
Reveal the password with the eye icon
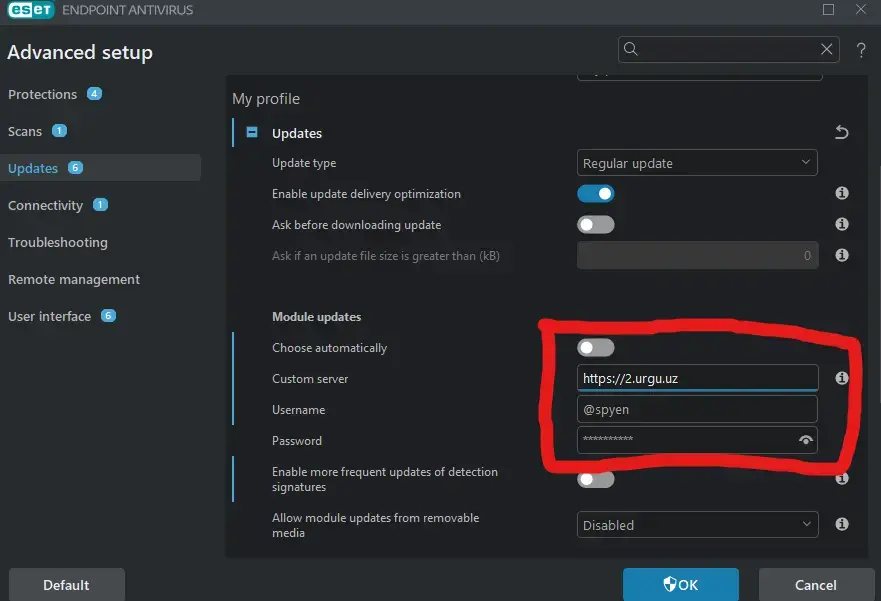pyautogui.click(x=806, y=440)
